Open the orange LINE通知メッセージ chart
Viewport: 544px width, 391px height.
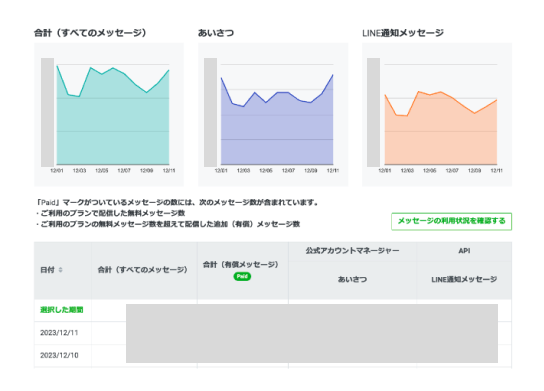[x=437, y=114]
